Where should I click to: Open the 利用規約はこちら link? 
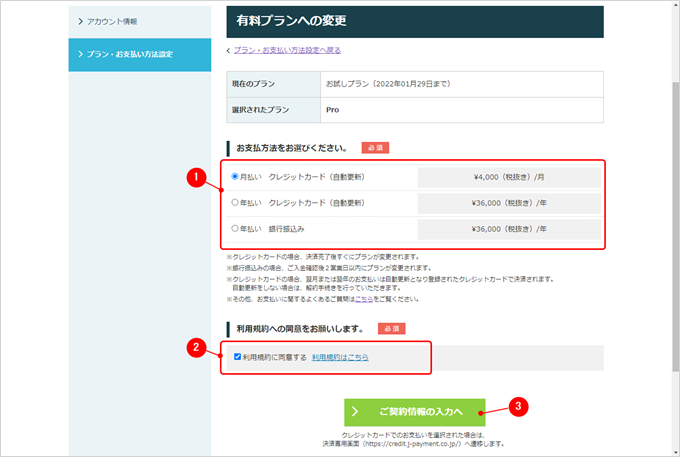point(340,357)
